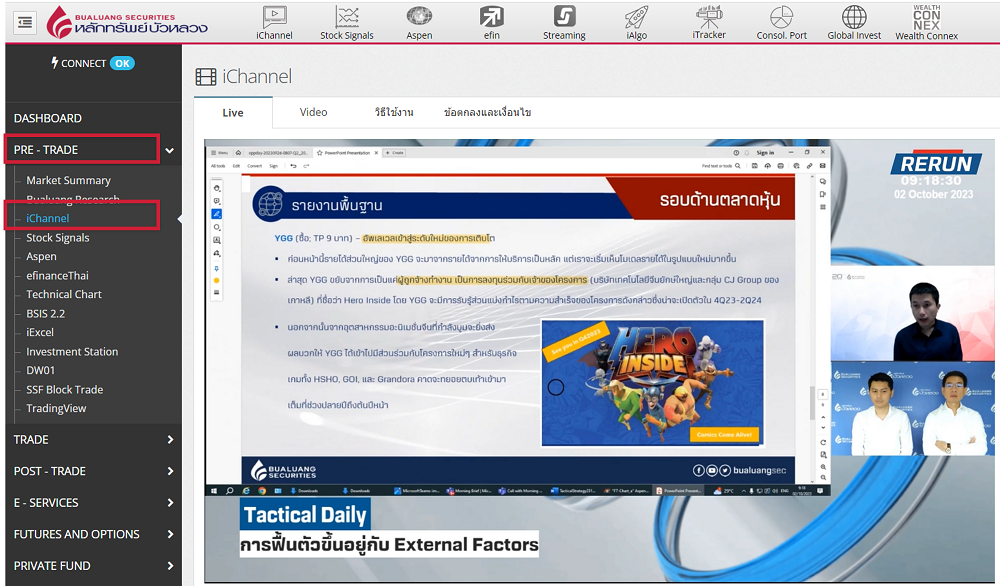Open iChannel from the top toolbar
1000x586 pixels.
[274, 23]
